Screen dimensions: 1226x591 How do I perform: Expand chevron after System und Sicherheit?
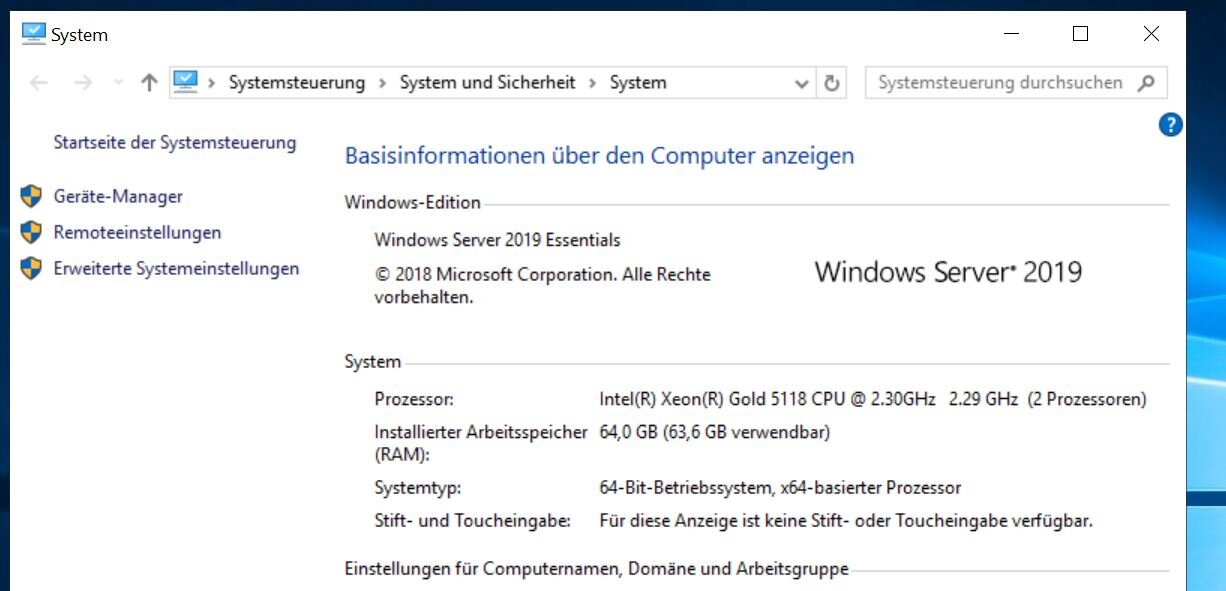[592, 83]
